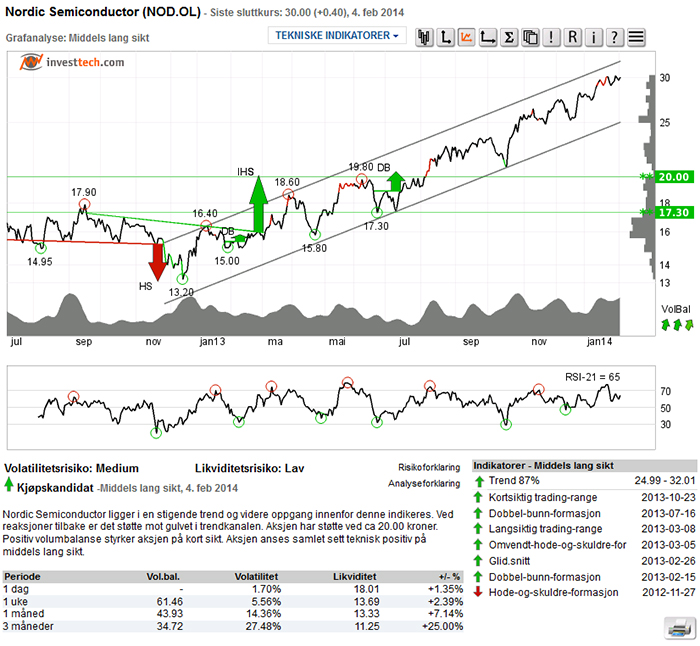Viewport: 700px width, 646px height.
Task: Open the hamburger menu icon
Action: tap(636, 37)
